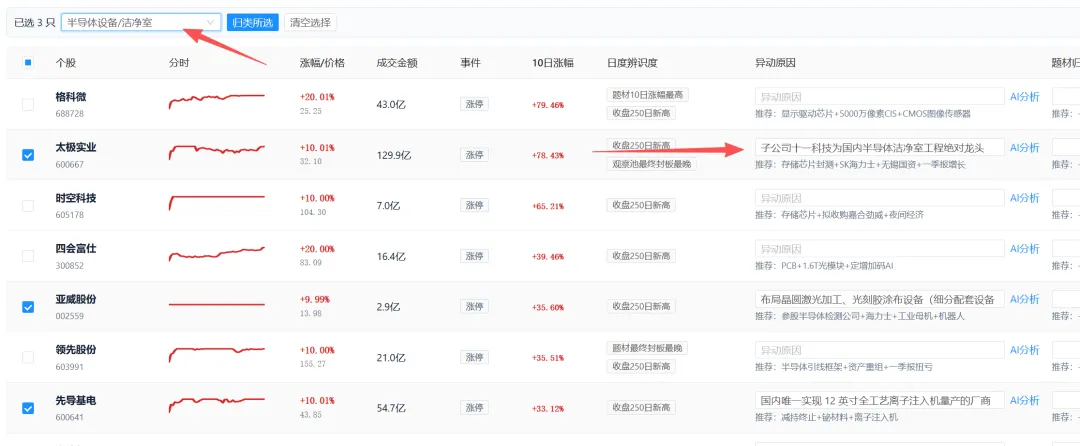This screenshot has width=1080, height=446.
Task: Open the 格科微 intraday sparkline chart
Action: (216, 102)
